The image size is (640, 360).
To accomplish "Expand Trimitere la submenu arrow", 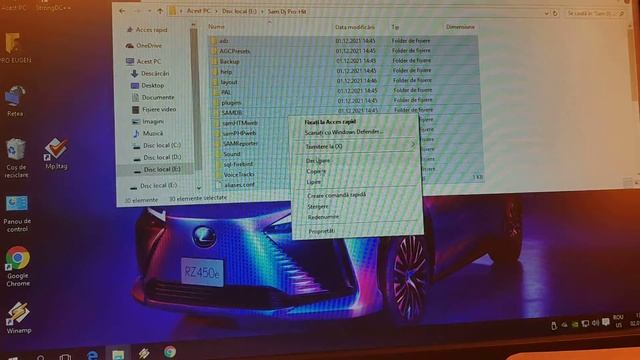I will click(412, 144).
